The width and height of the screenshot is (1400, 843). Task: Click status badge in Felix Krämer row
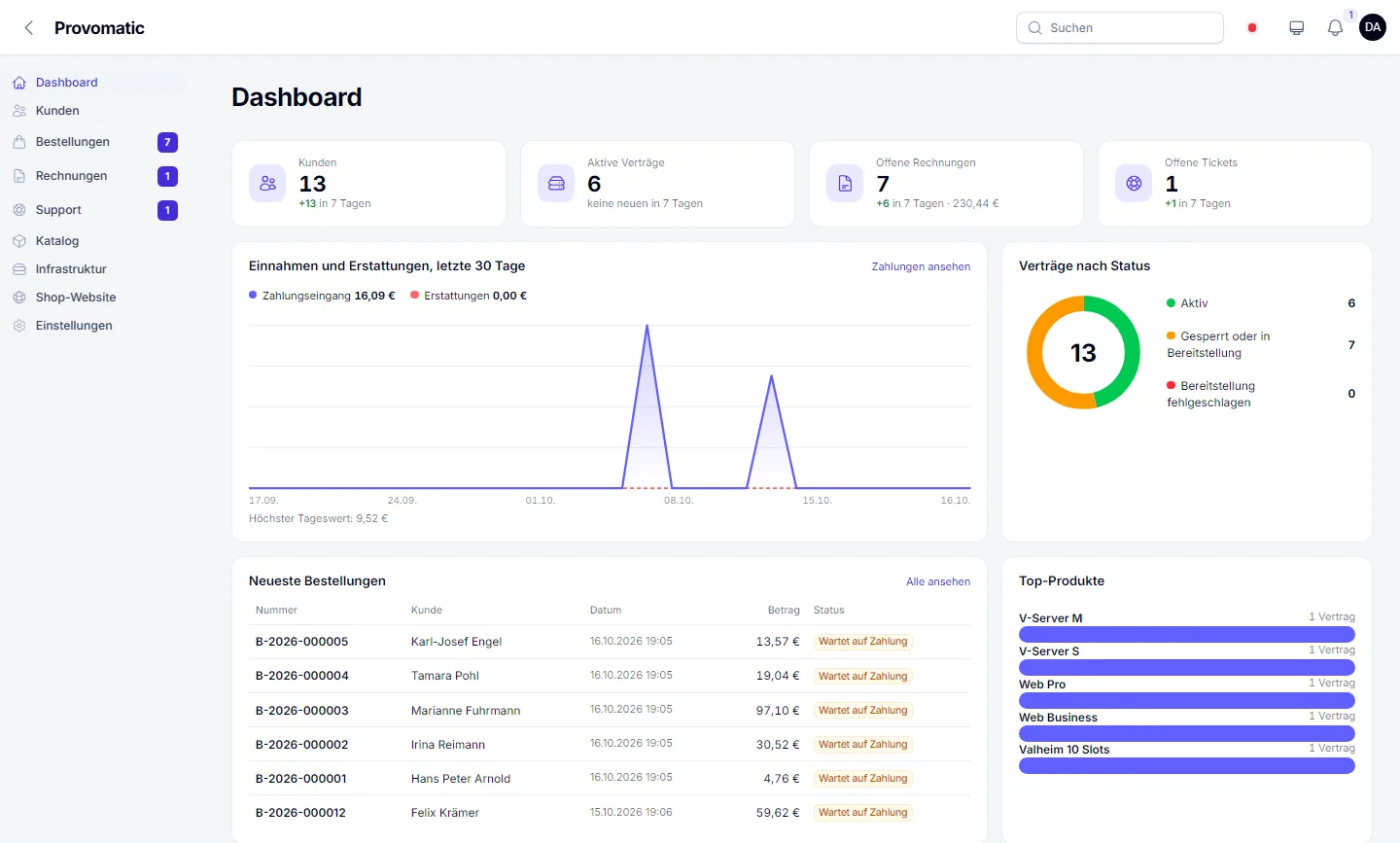pyautogui.click(x=863, y=813)
